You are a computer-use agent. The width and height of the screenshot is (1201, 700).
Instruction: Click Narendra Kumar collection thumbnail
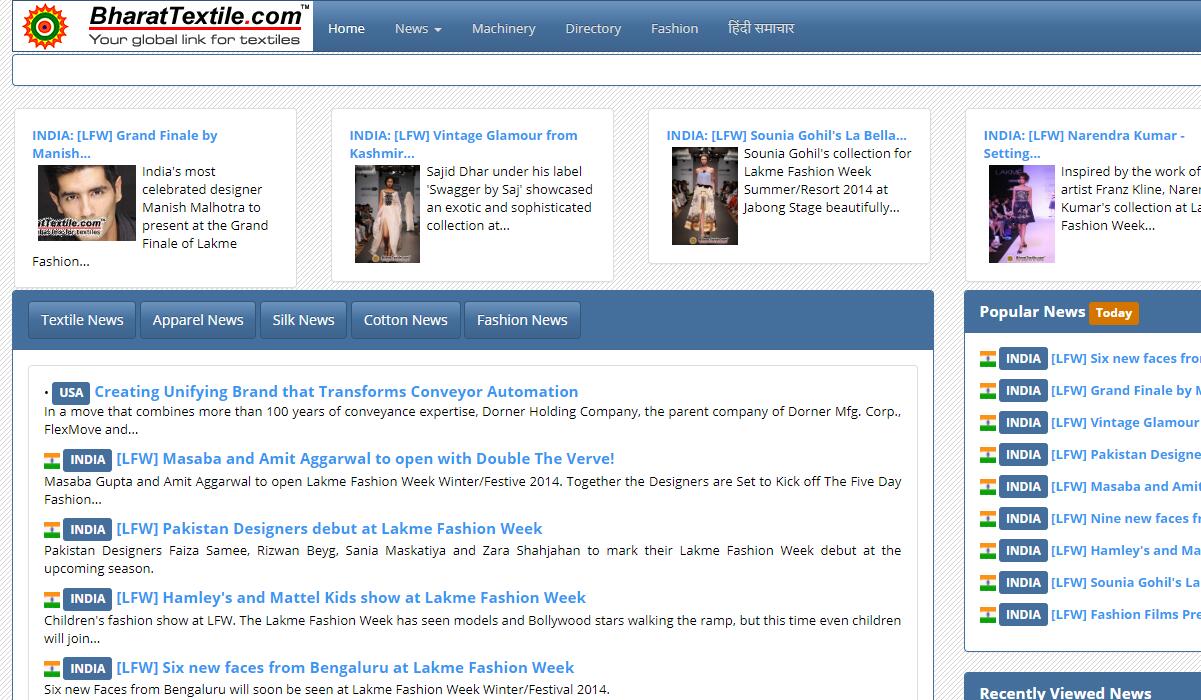pyautogui.click(x=1022, y=214)
